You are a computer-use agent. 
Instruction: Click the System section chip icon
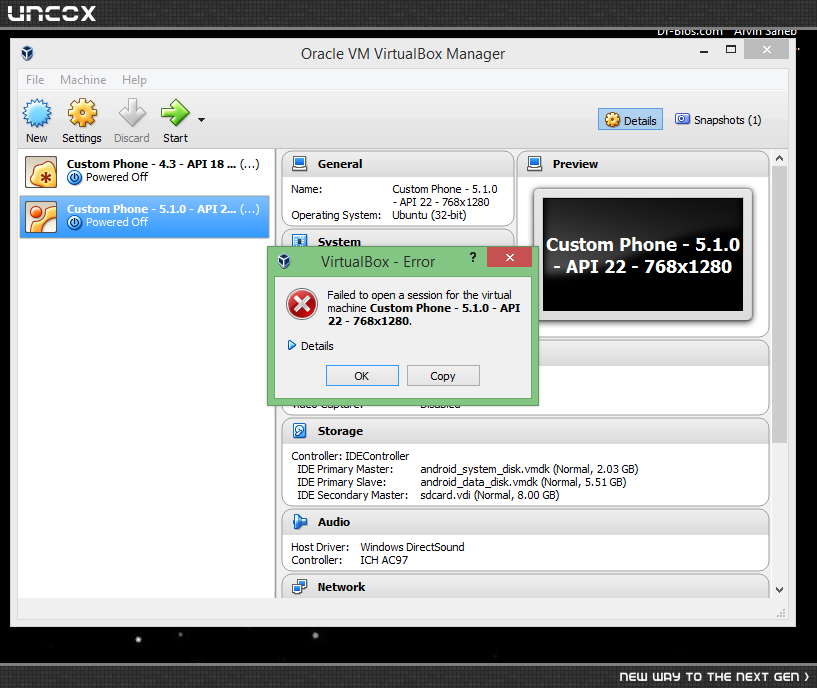300,241
